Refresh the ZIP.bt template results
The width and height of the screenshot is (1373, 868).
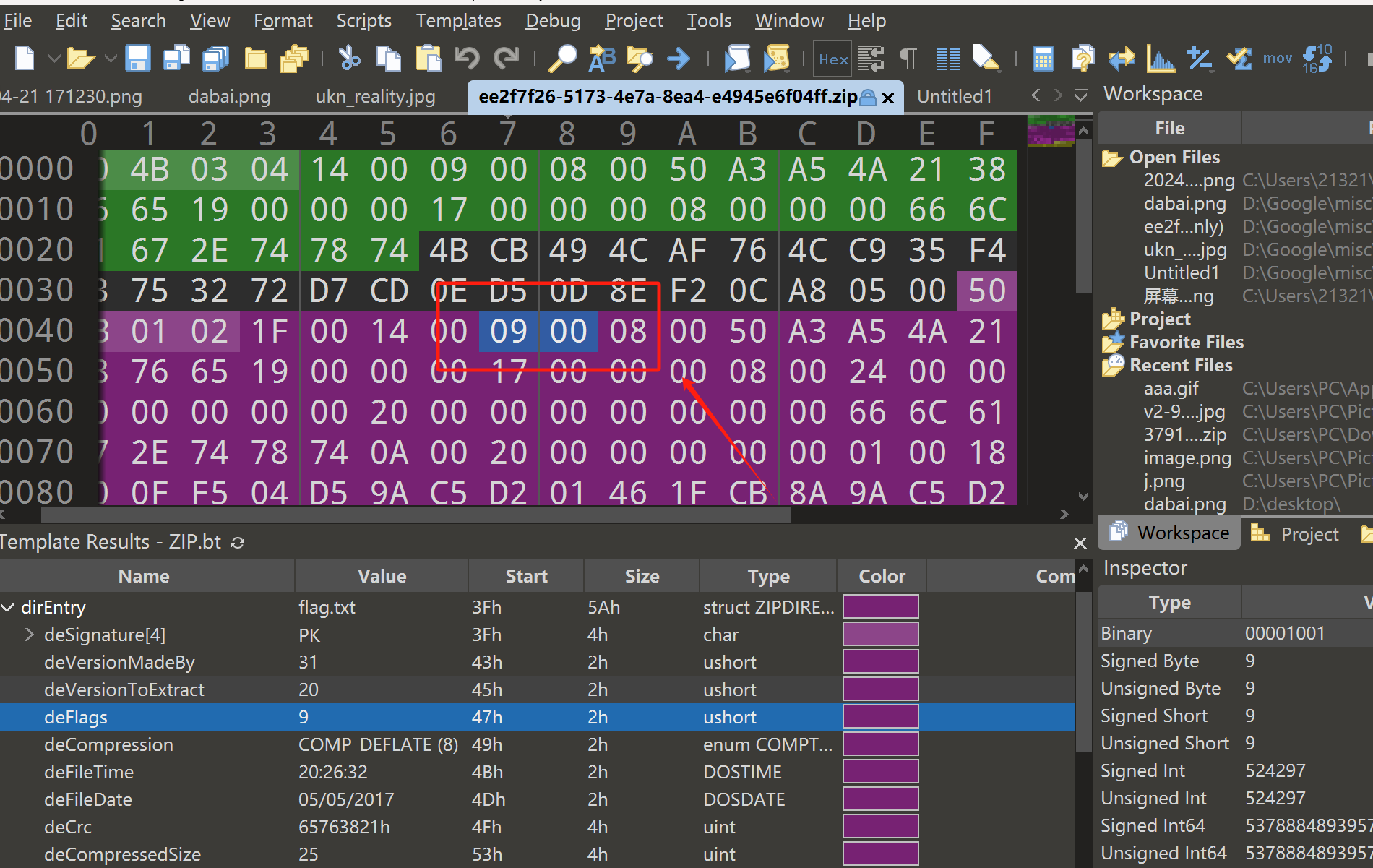pos(238,542)
